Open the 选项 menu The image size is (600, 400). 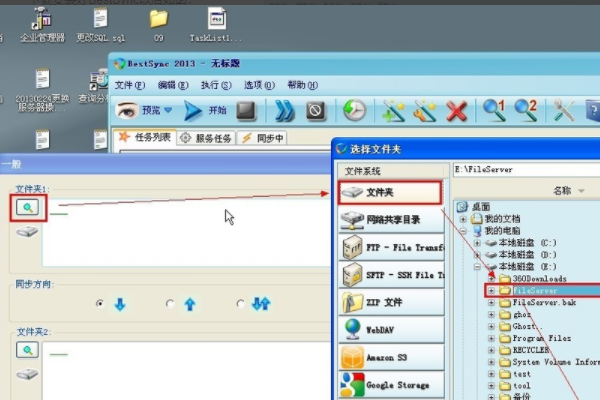point(259,85)
